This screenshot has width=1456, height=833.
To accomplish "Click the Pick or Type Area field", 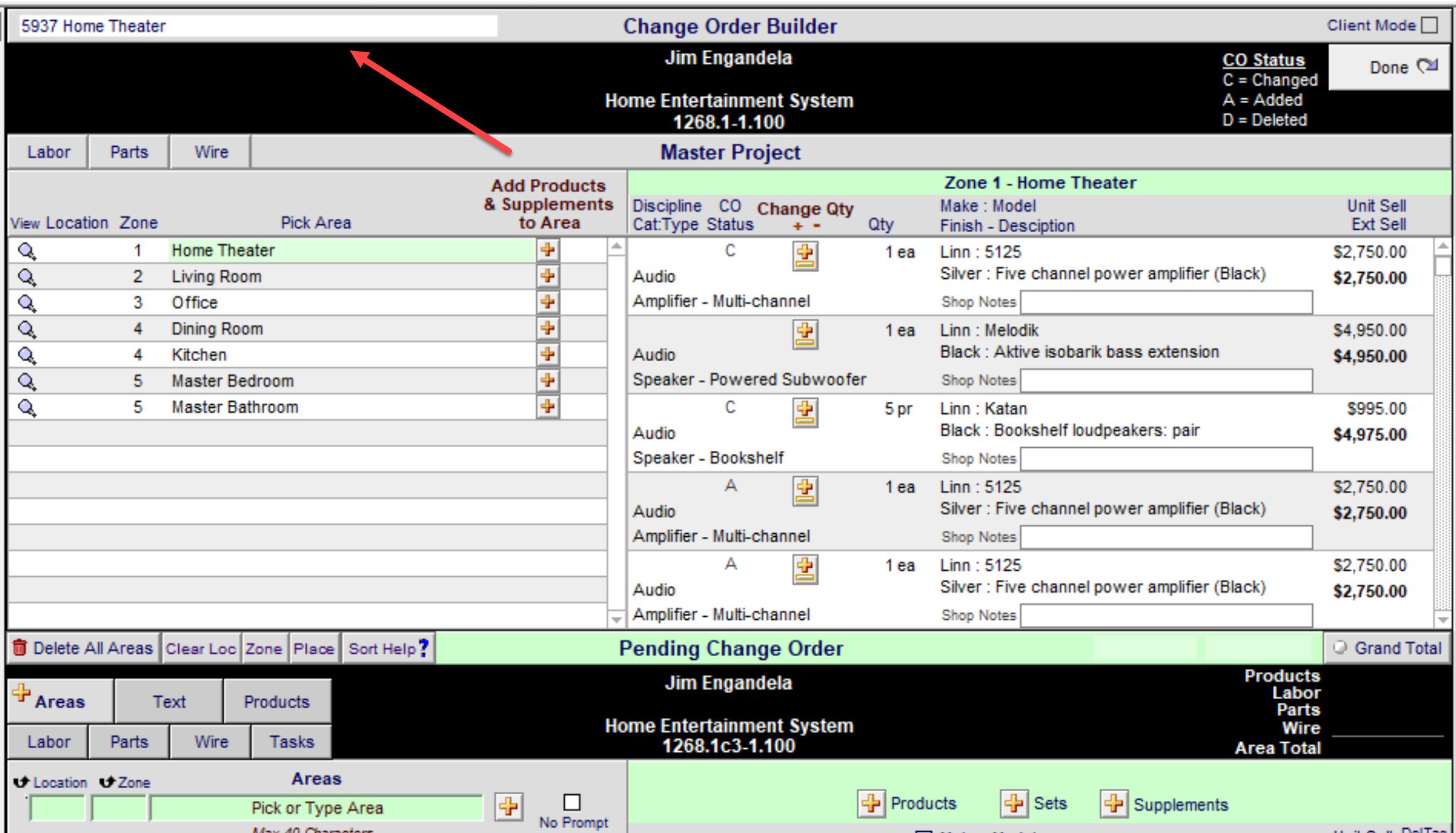I will pos(317,808).
